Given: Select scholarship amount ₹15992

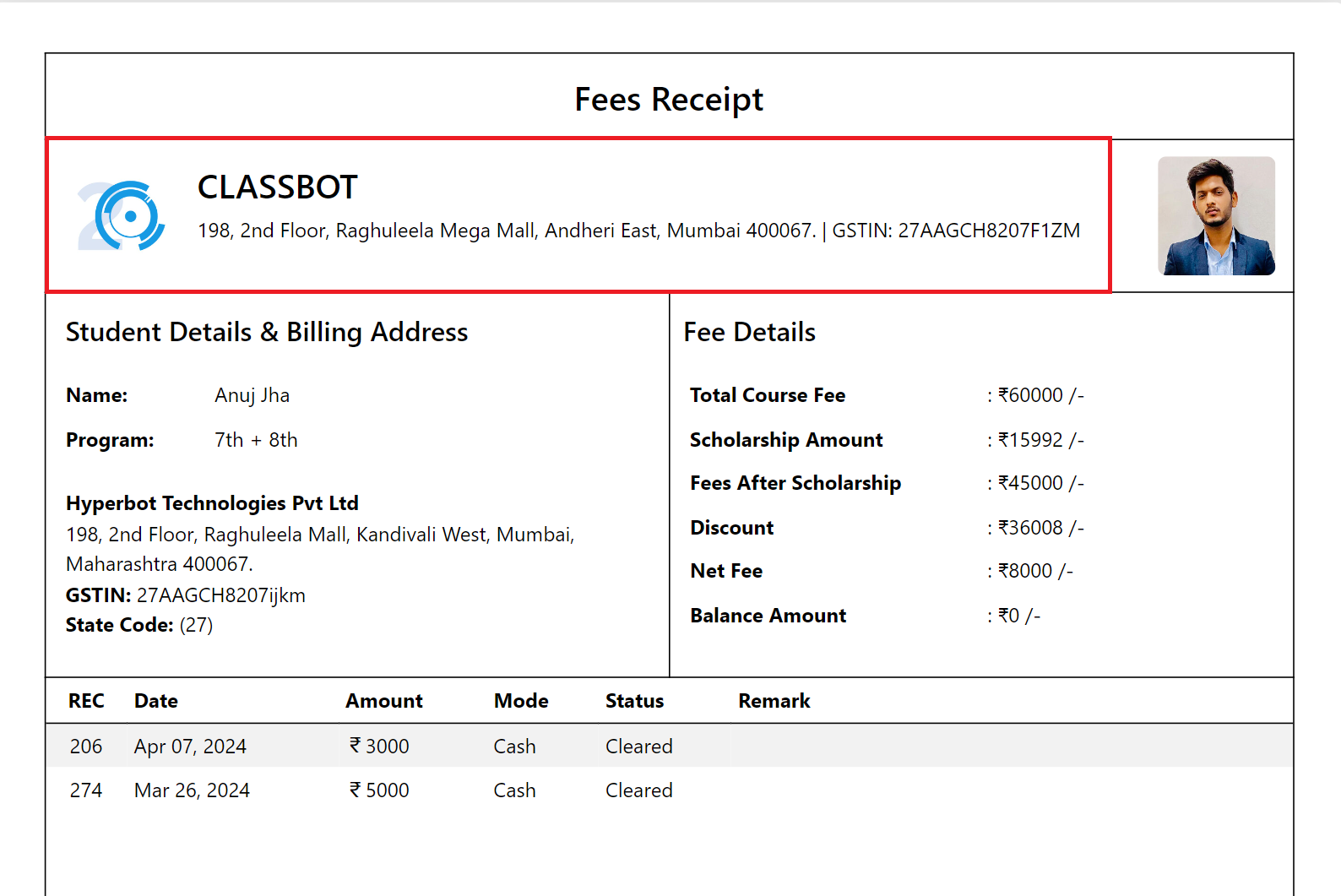Looking at the screenshot, I should click(1041, 440).
